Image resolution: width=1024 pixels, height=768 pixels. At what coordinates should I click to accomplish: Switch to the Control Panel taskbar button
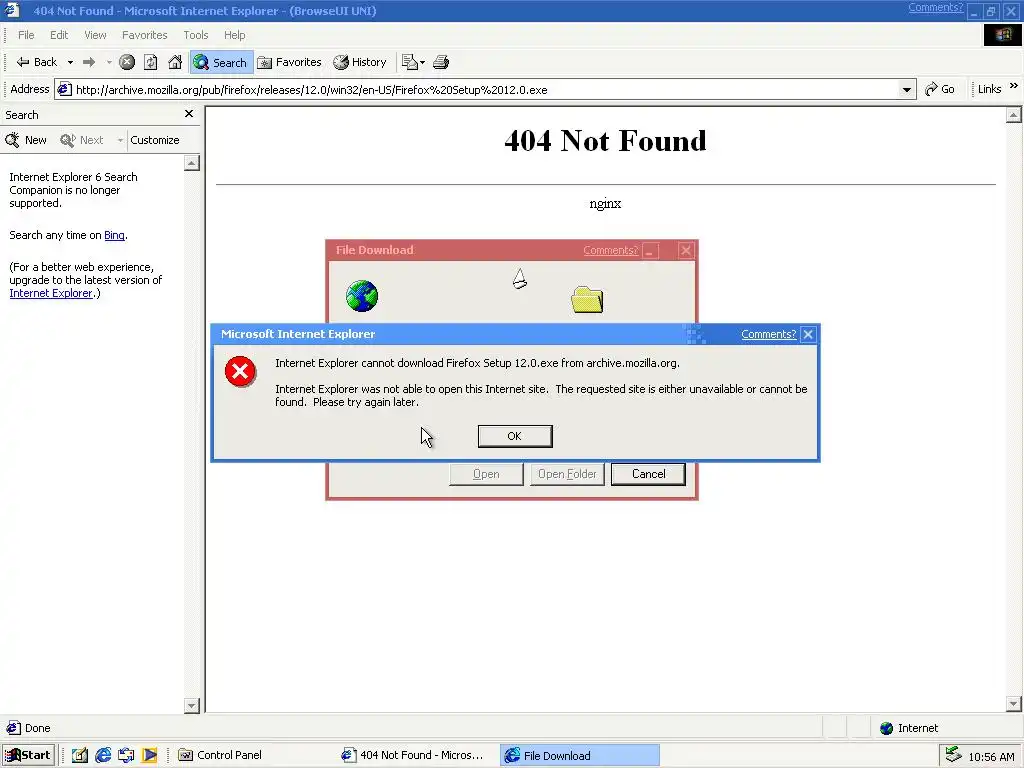[253, 755]
